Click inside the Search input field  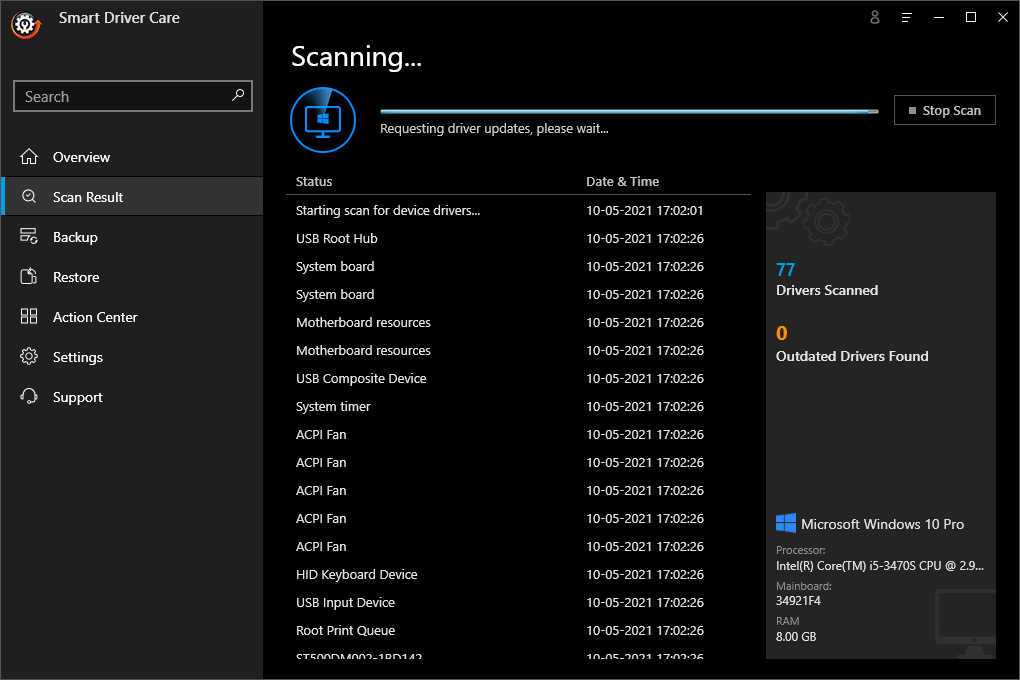[120, 96]
